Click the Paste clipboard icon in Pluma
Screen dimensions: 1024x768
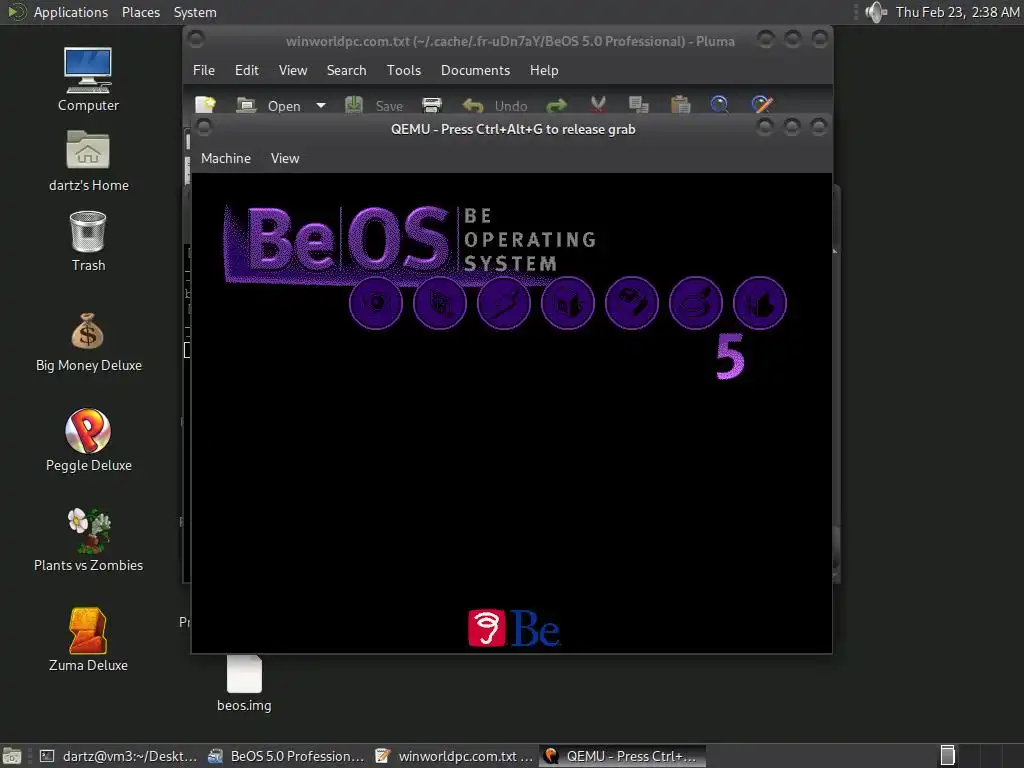click(680, 105)
